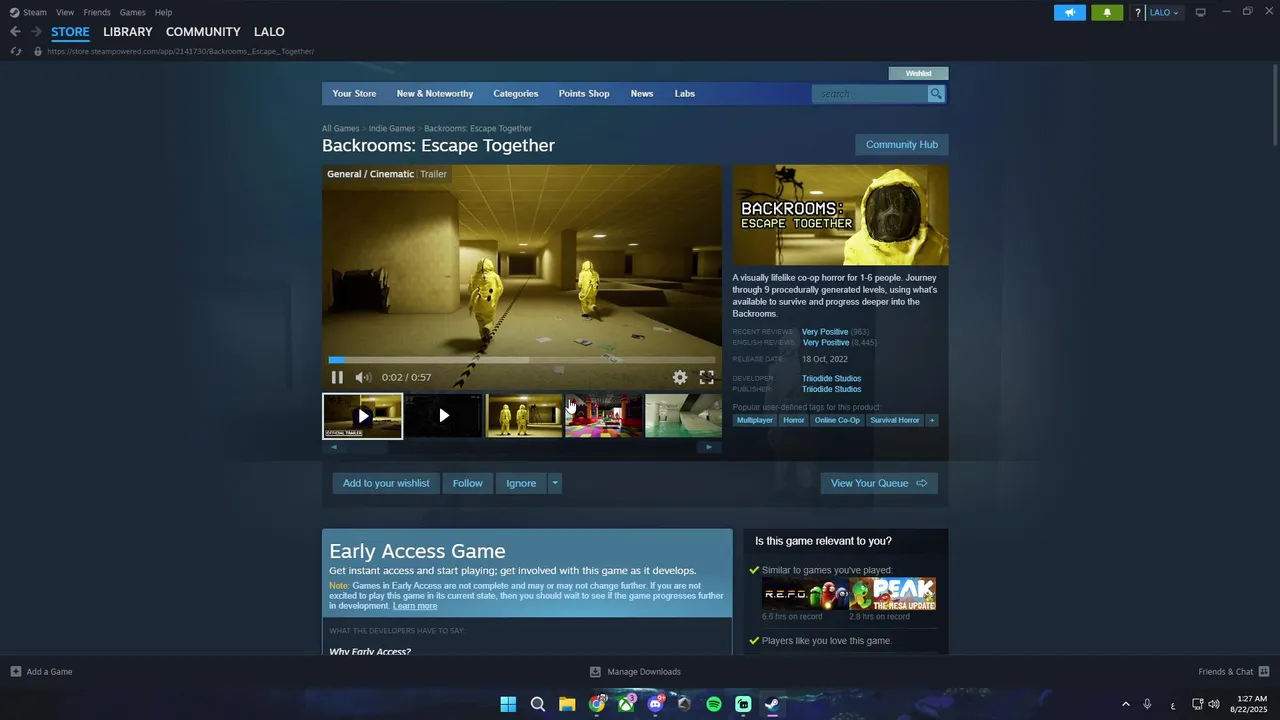
Task: Open the announcements megaphone button
Action: [1069, 12]
